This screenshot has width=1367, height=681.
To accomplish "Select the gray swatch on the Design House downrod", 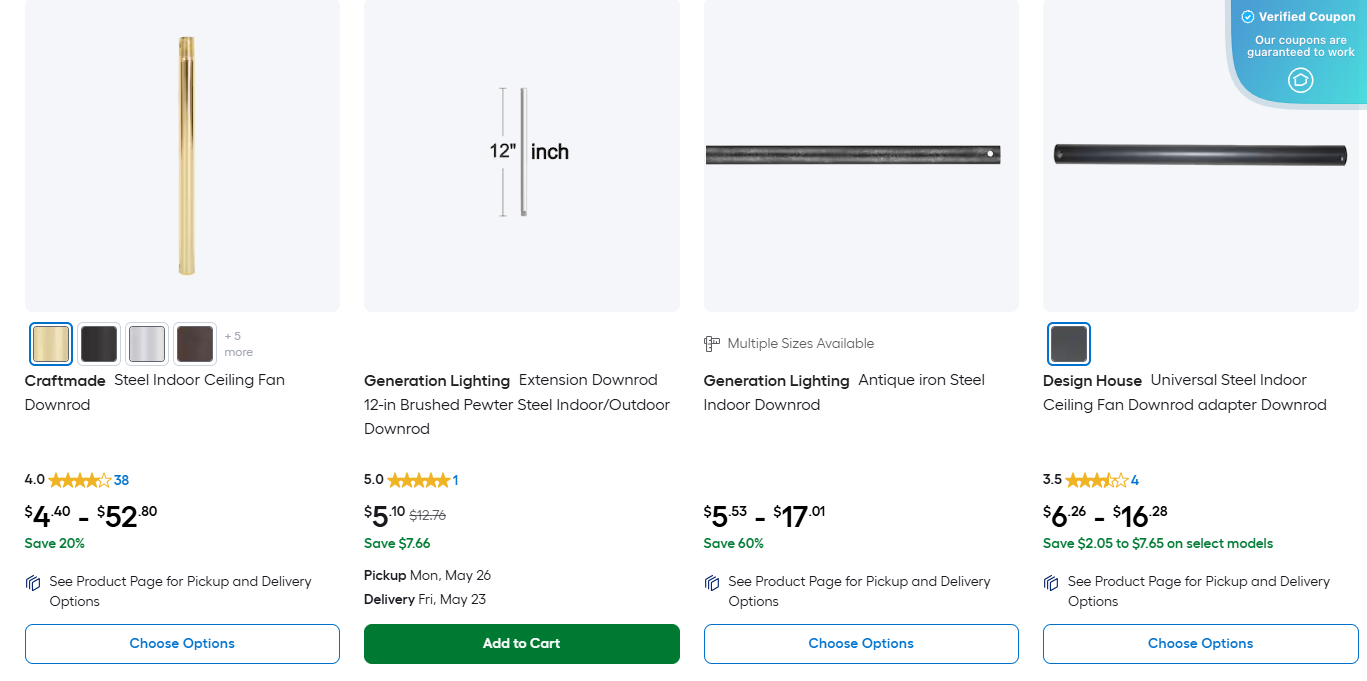I will click(x=1068, y=344).
